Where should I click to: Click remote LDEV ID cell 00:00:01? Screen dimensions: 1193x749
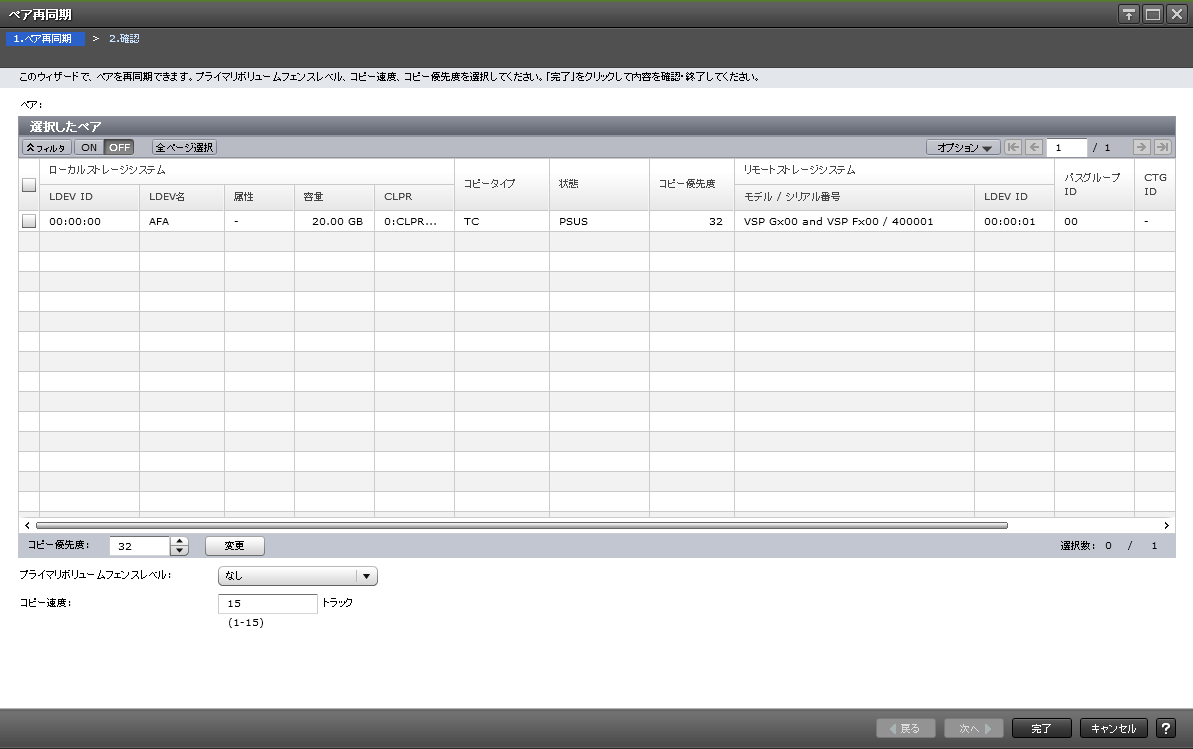1013,222
